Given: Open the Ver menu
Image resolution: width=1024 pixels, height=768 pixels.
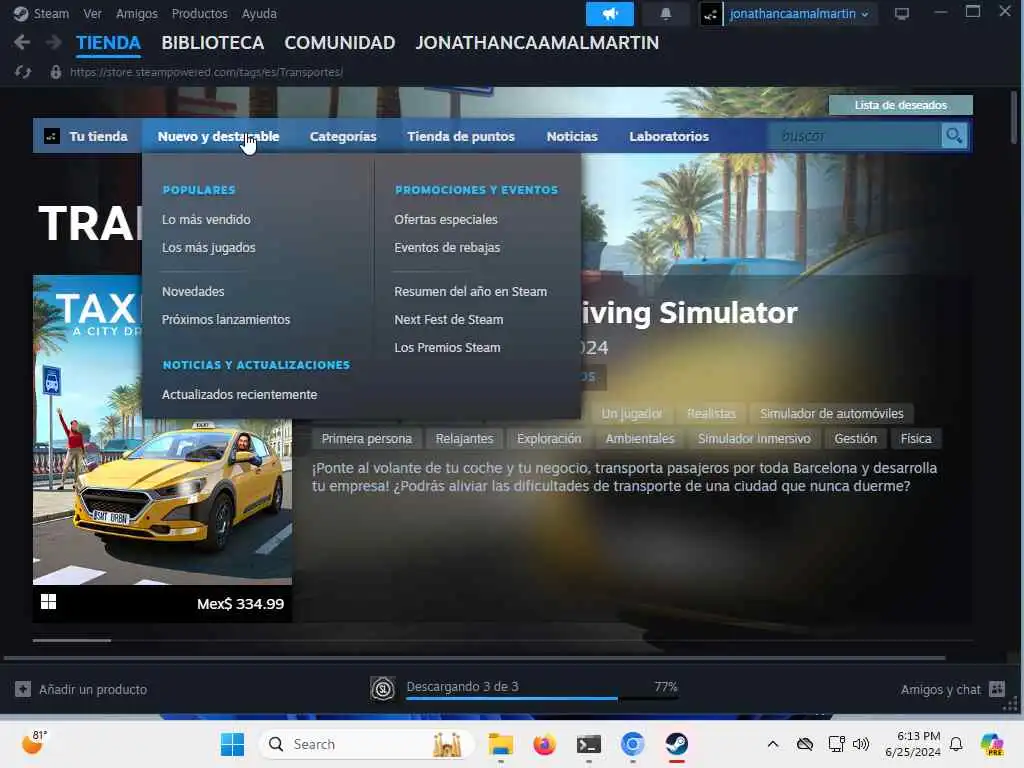Looking at the screenshot, I should coord(92,14).
